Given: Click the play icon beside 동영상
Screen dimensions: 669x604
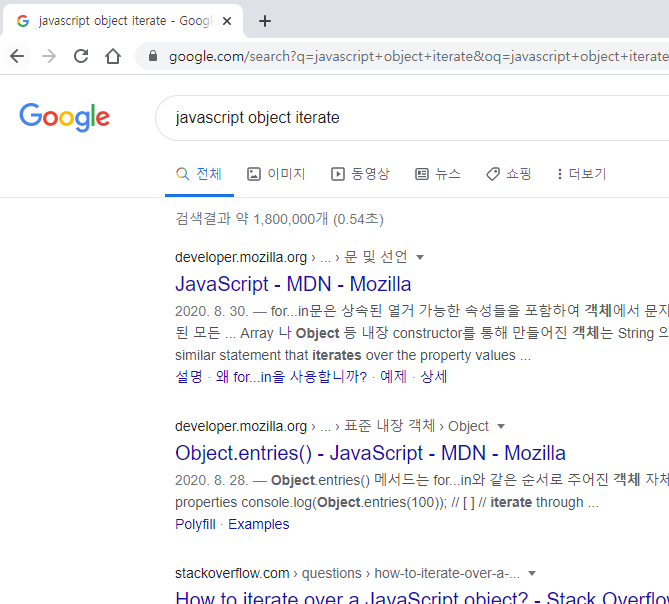Looking at the screenshot, I should pos(337,174).
